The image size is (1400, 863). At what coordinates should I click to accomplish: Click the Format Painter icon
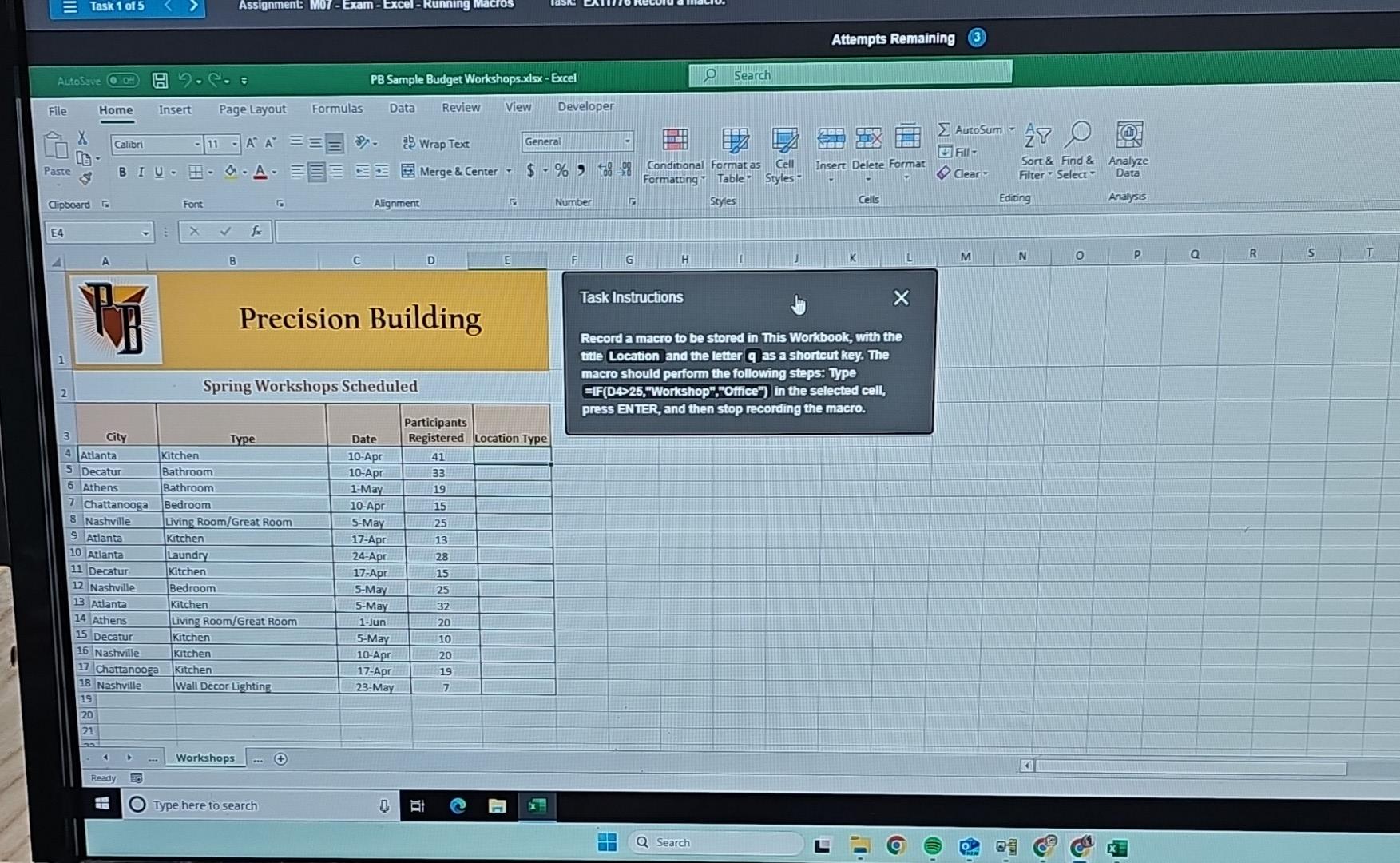86,177
